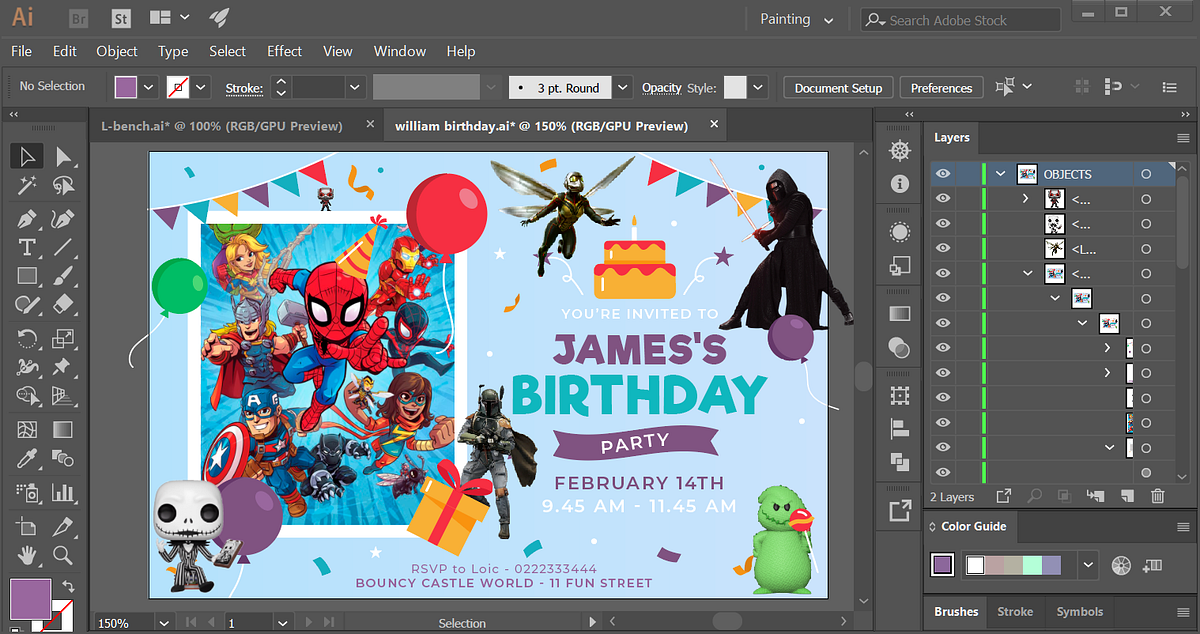1200x634 pixels.
Task: Select the Selection tool arrow
Action: [x=27, y=156]
